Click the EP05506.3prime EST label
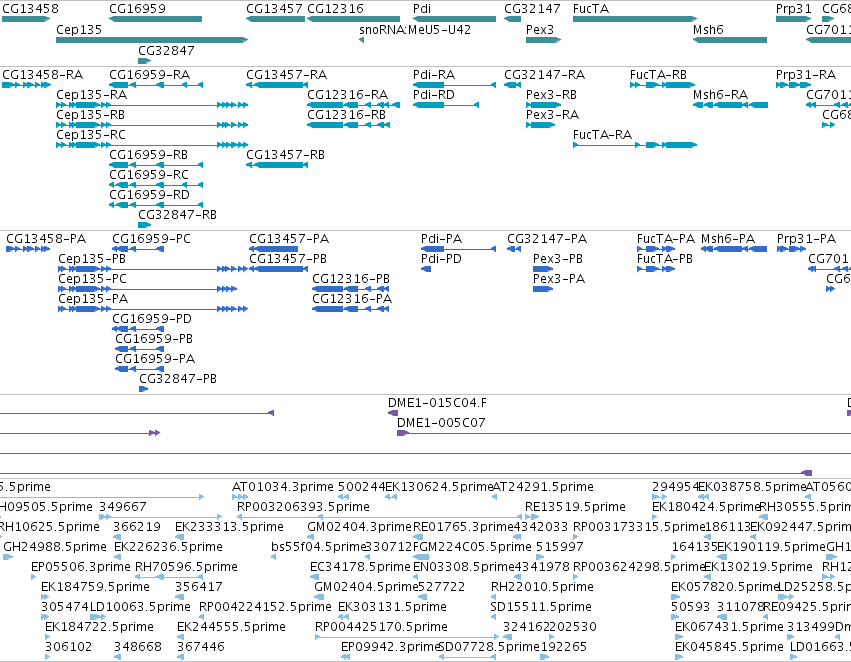The image size is (851, 662). 81,567
